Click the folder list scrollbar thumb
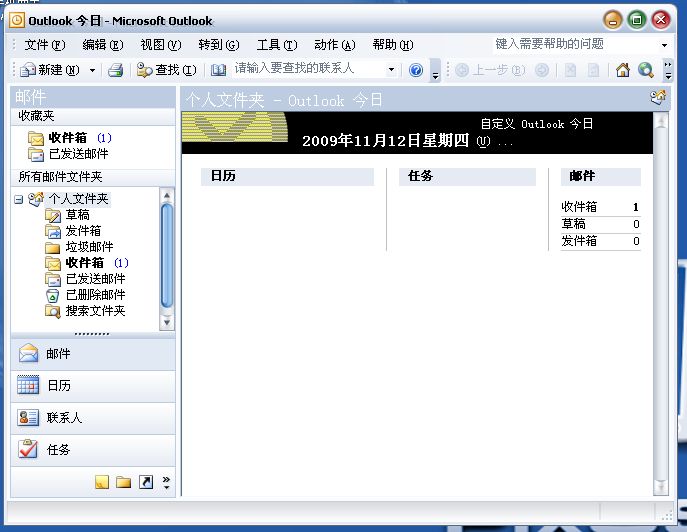This screenshot has height=532, width=687. tap(166, 255)
